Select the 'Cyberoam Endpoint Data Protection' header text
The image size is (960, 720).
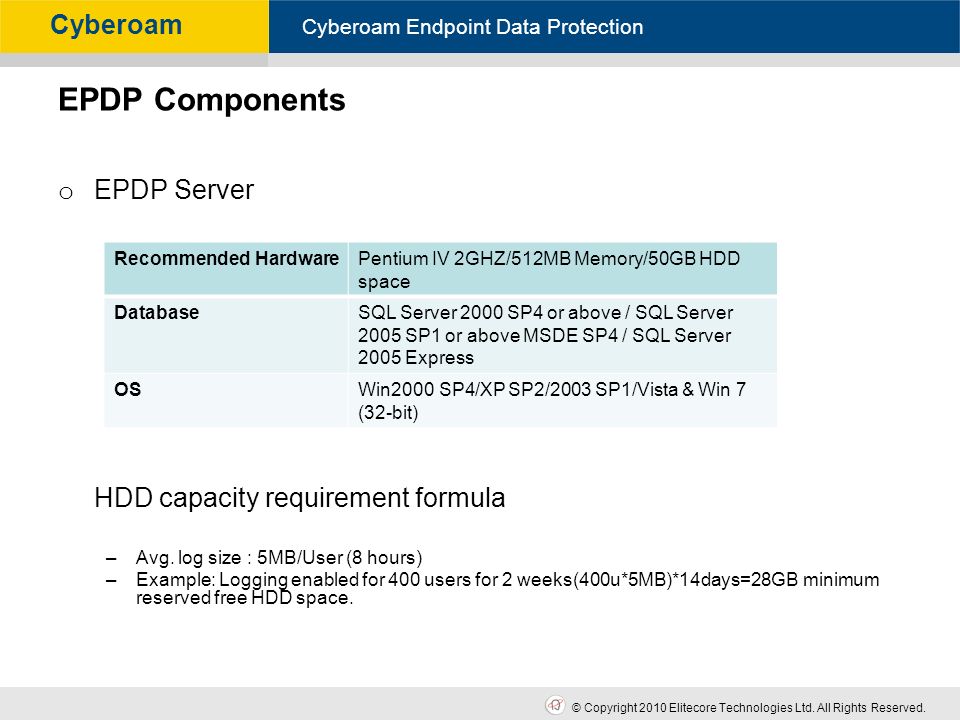472,27
